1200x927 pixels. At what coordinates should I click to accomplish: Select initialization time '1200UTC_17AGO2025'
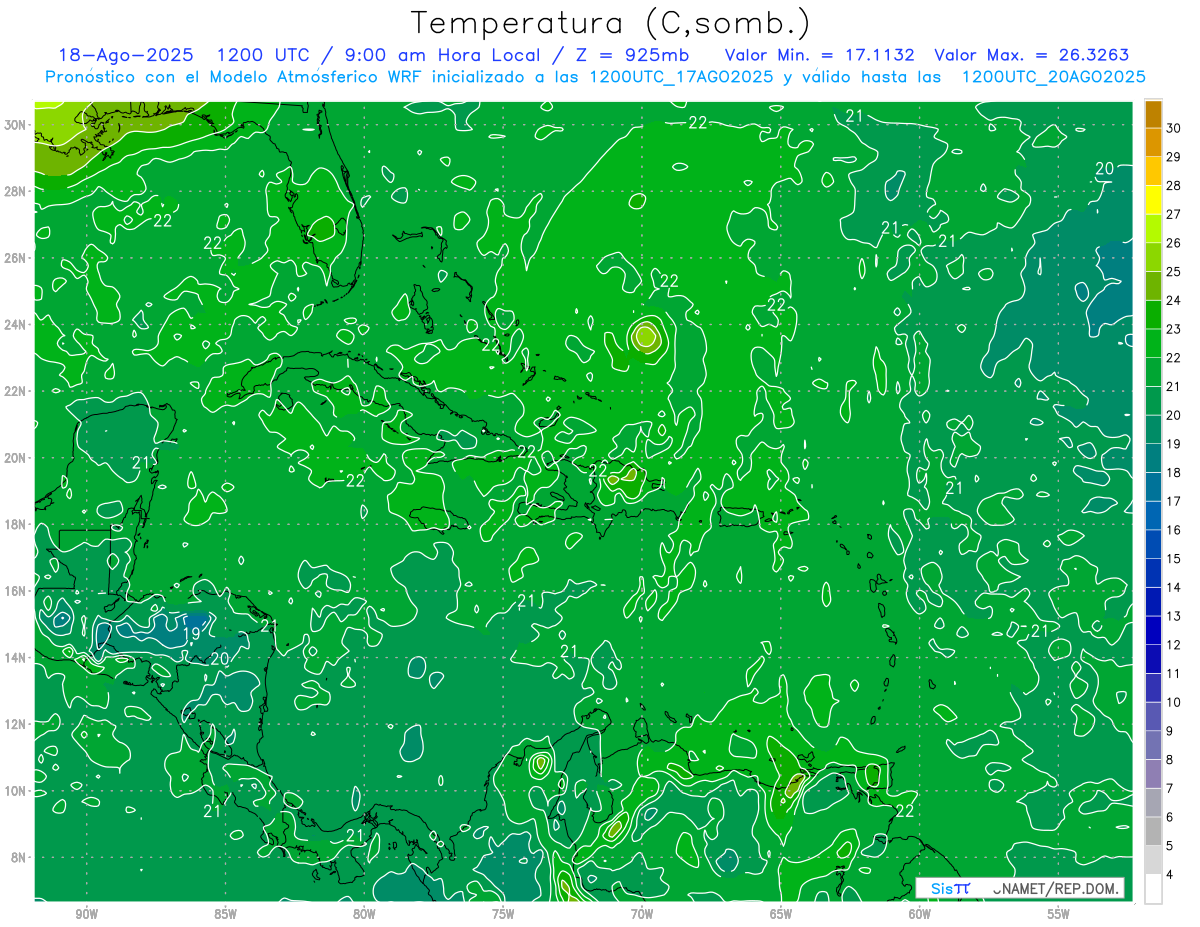tap(680, 77)
